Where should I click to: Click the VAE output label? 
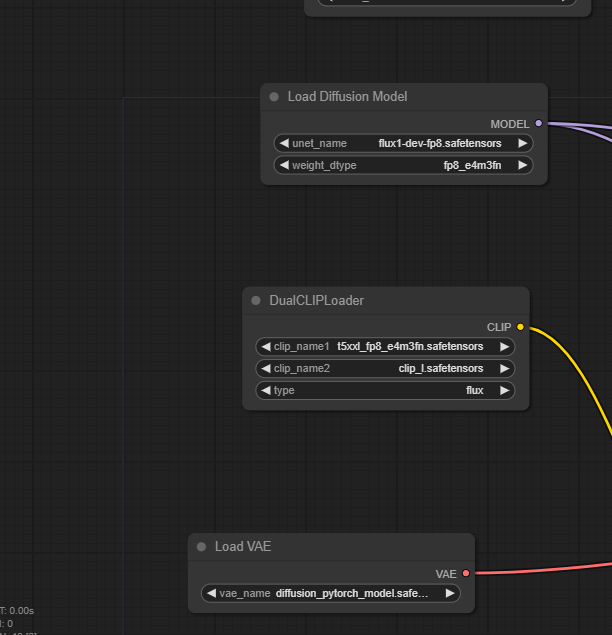coord(446,574)
